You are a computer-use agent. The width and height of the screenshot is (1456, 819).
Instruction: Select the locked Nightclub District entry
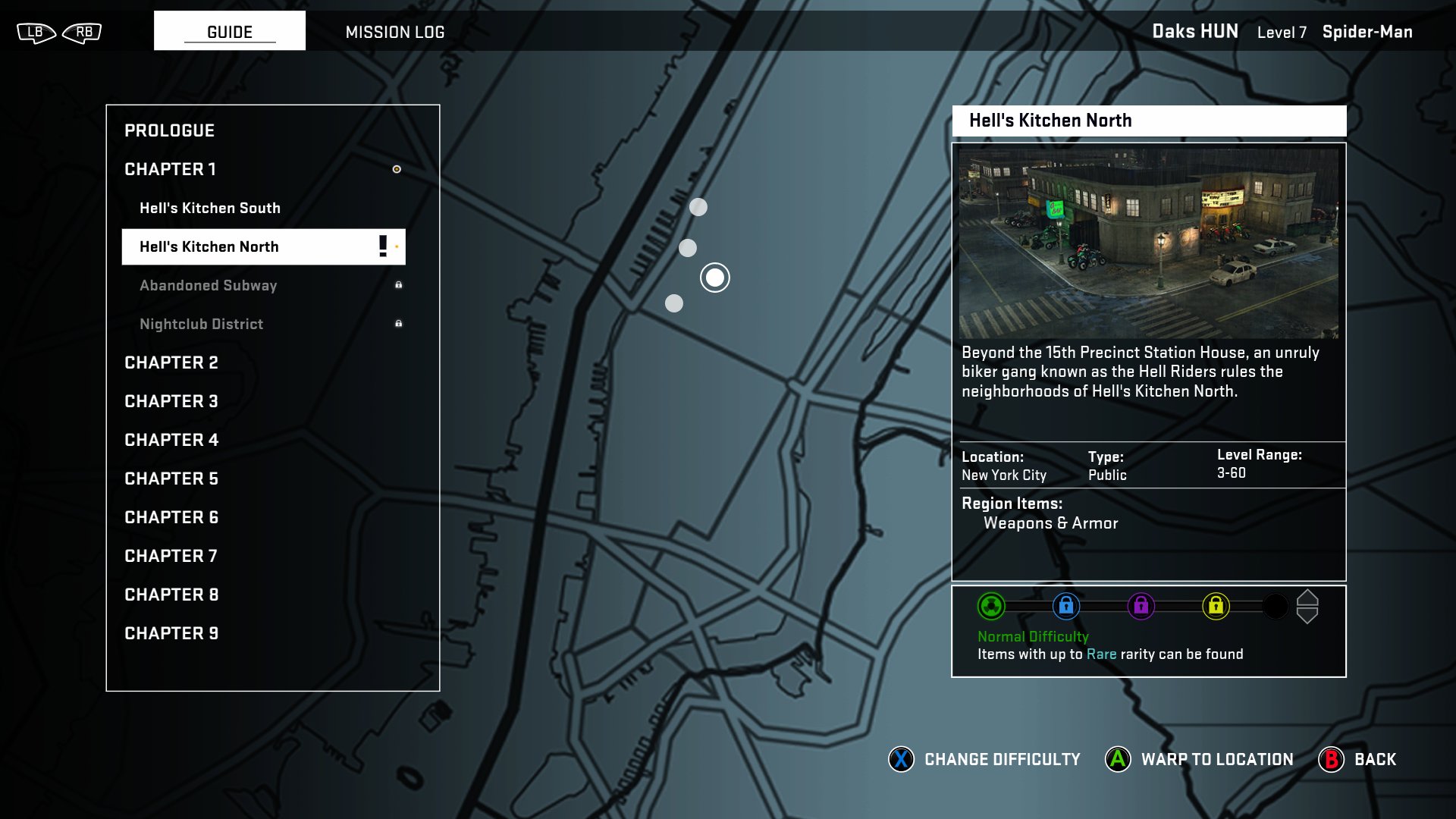[x=202, y=324]
